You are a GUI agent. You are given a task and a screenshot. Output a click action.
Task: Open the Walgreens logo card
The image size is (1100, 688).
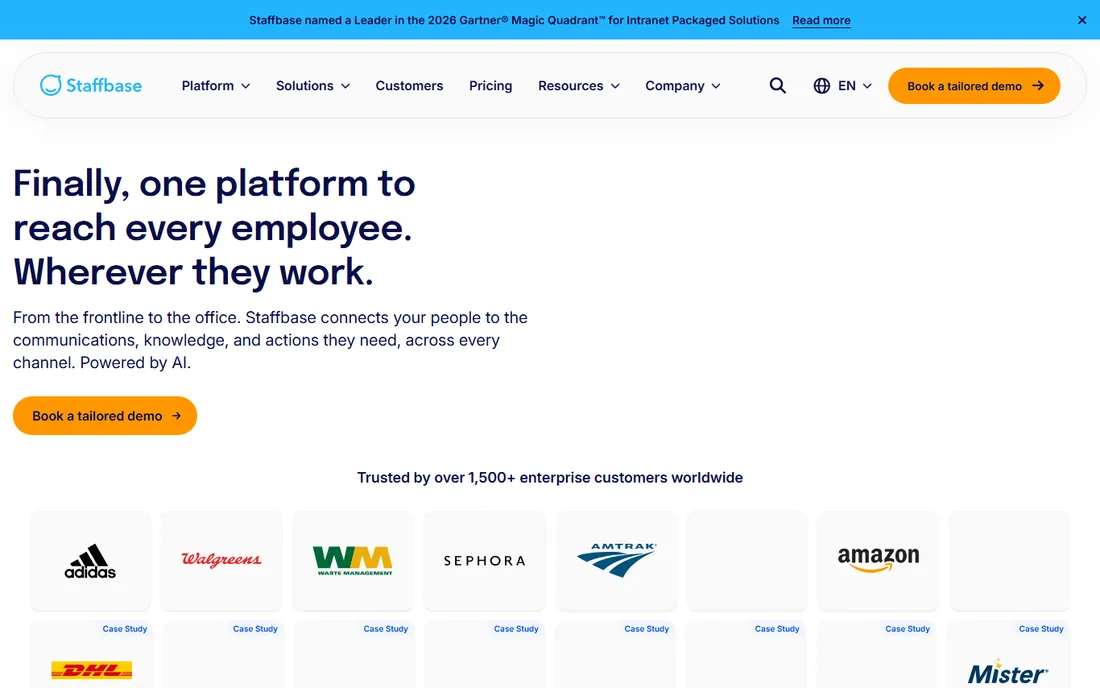tap(222, 560)
